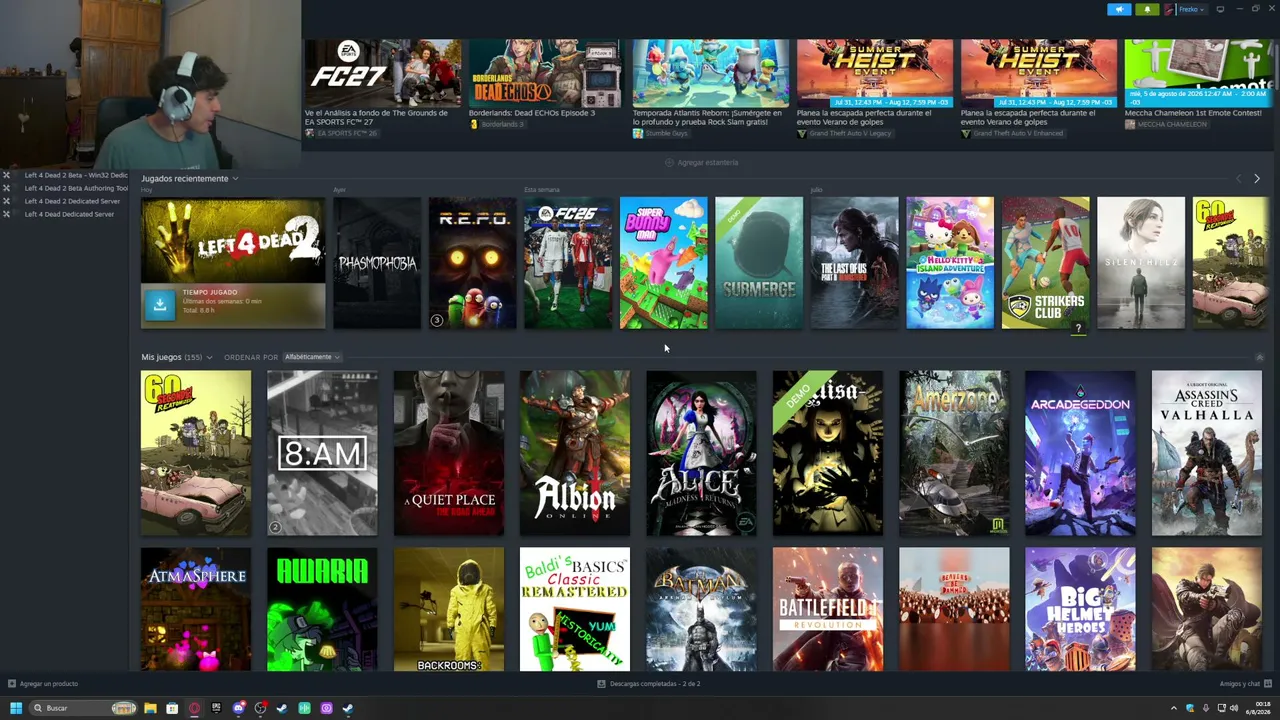Show next recently played games arrow

point(1256,179)
